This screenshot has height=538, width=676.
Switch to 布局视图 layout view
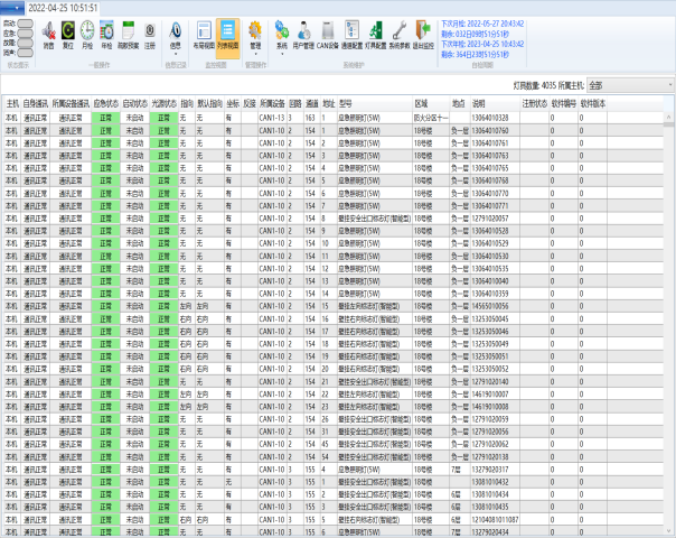pyautogui.click(x=204, y=33)
